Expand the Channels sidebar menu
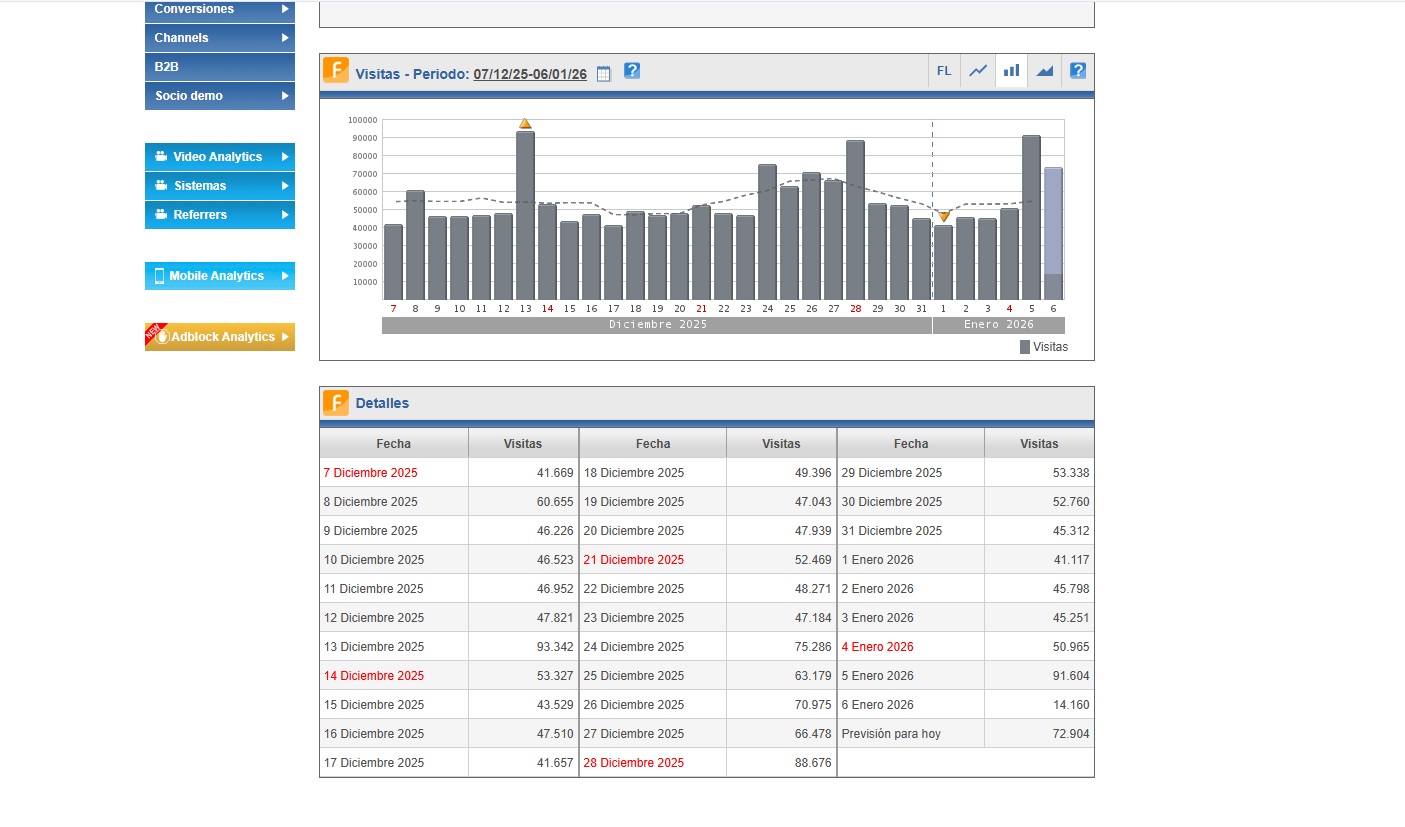1405x827 pixels. point(219,38)
